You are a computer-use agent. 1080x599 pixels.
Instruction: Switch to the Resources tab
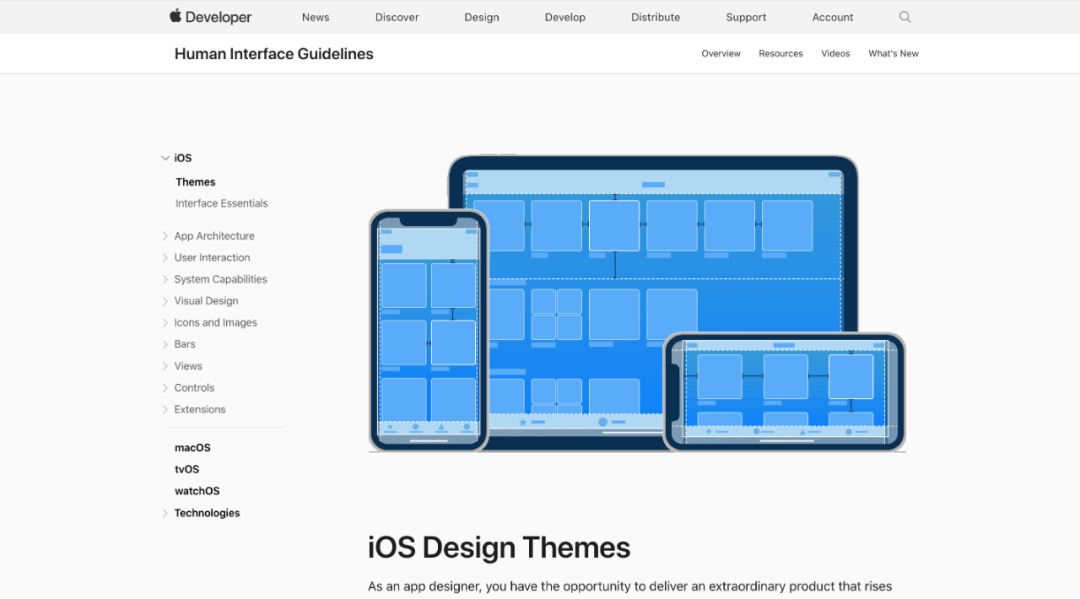[781, 54]
